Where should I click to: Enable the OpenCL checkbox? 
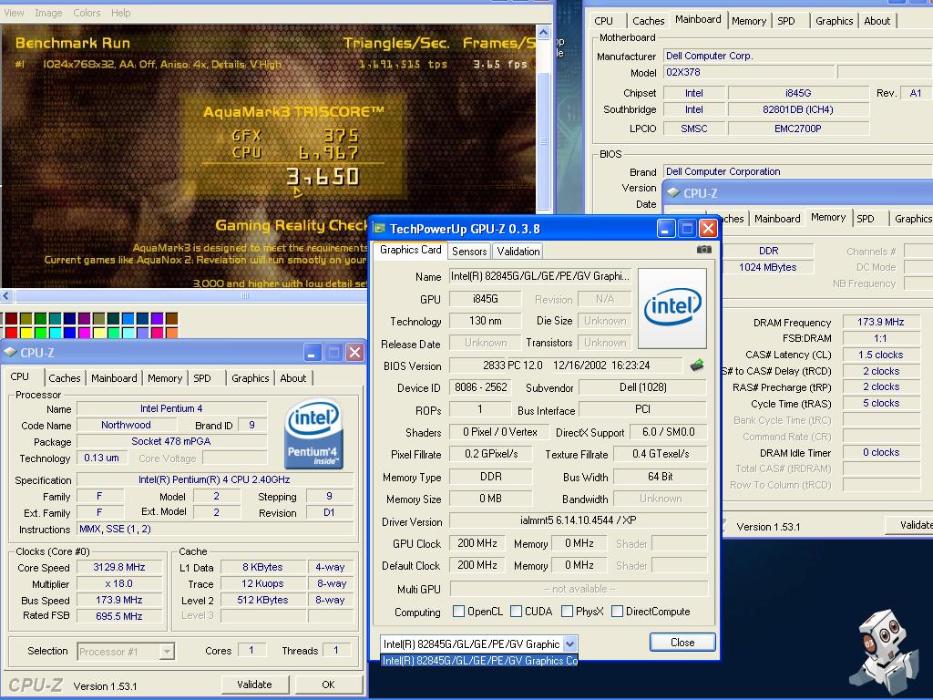pyautogui.click(x=459, y=611)
